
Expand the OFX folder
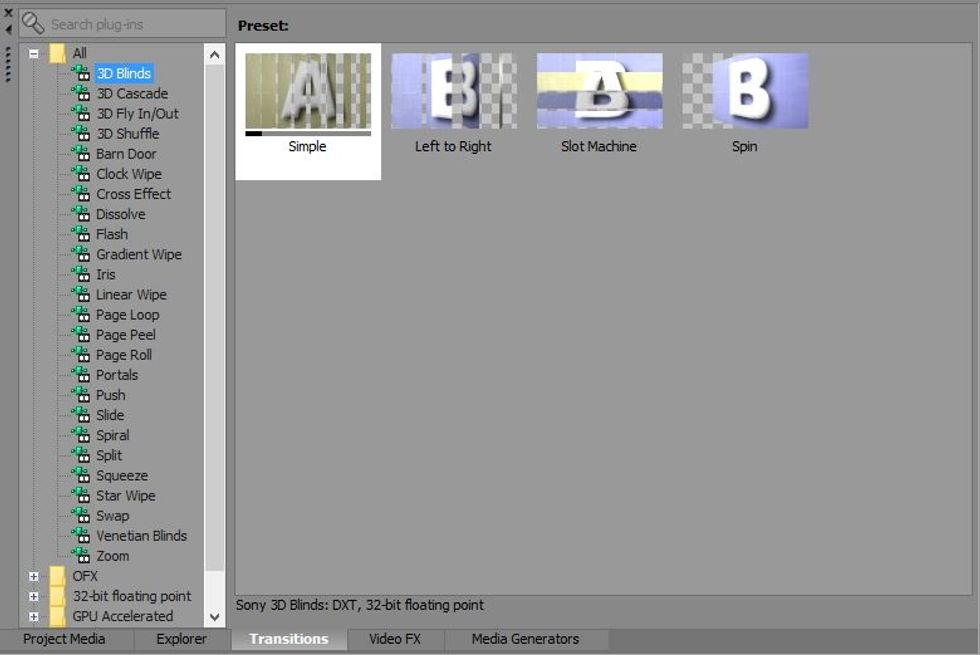pos(36,576)
